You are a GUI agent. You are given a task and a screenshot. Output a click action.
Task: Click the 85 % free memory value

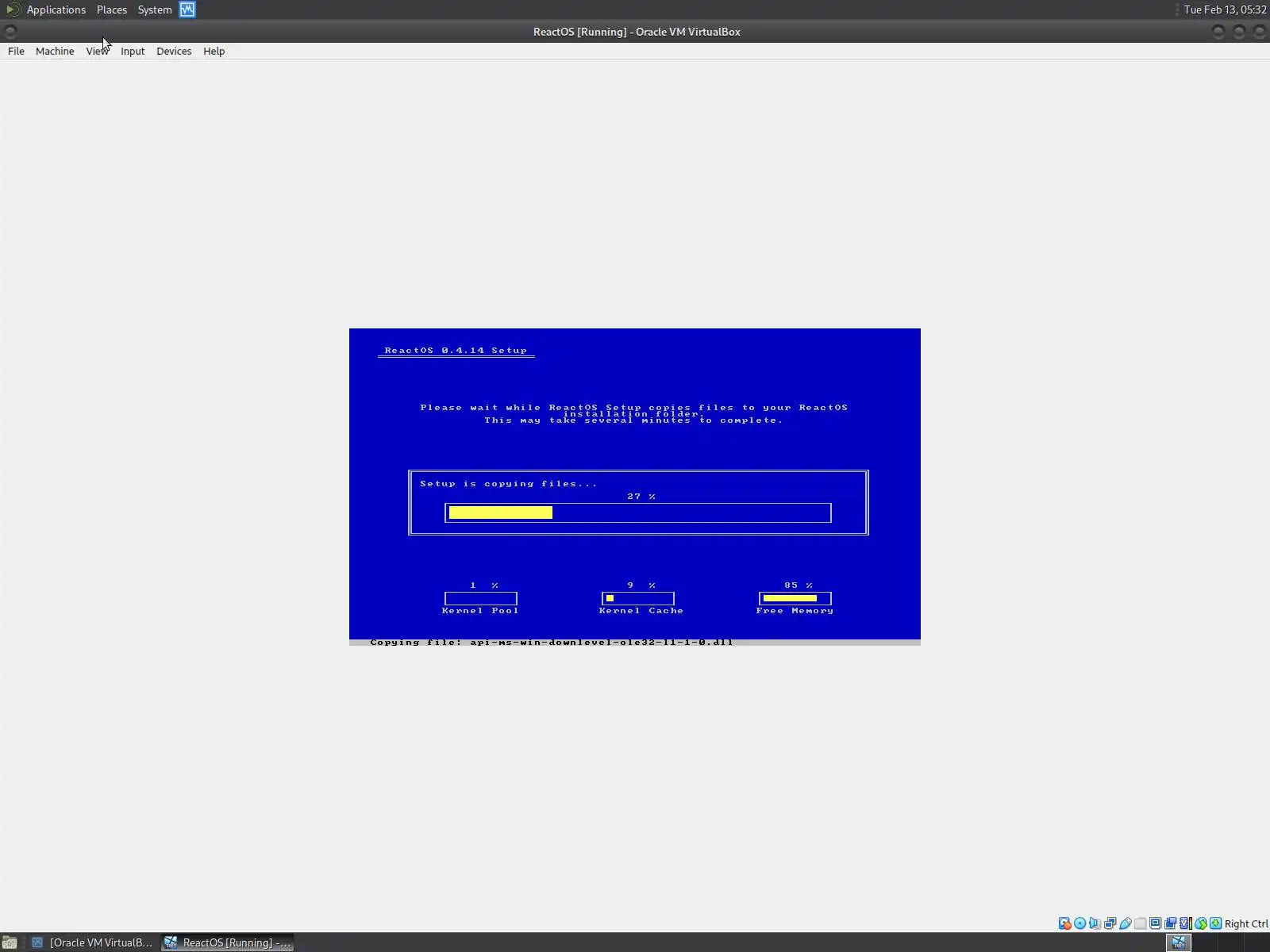[799, 585]
